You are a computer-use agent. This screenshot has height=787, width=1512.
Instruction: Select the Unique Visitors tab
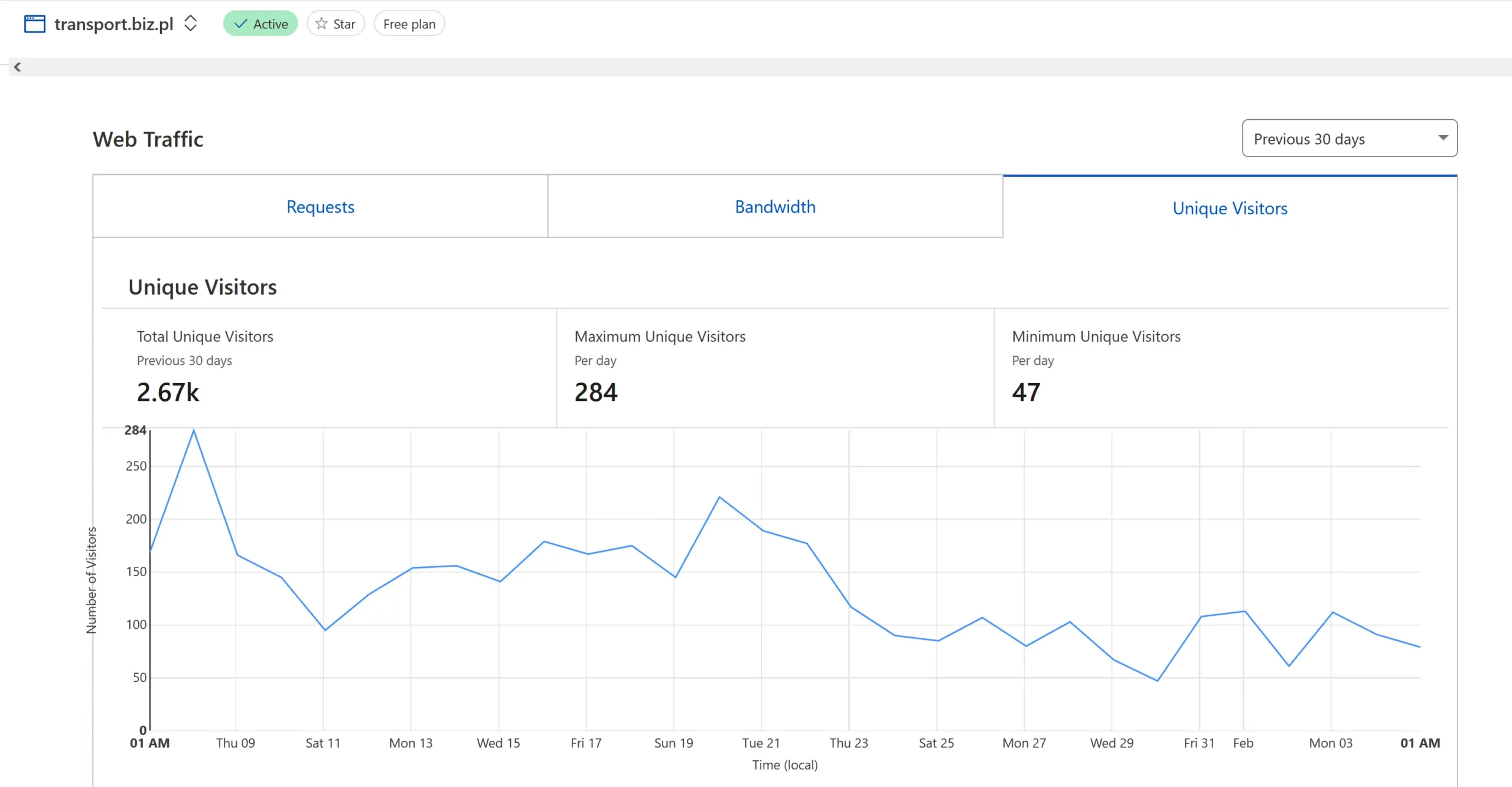point(1230,208)
